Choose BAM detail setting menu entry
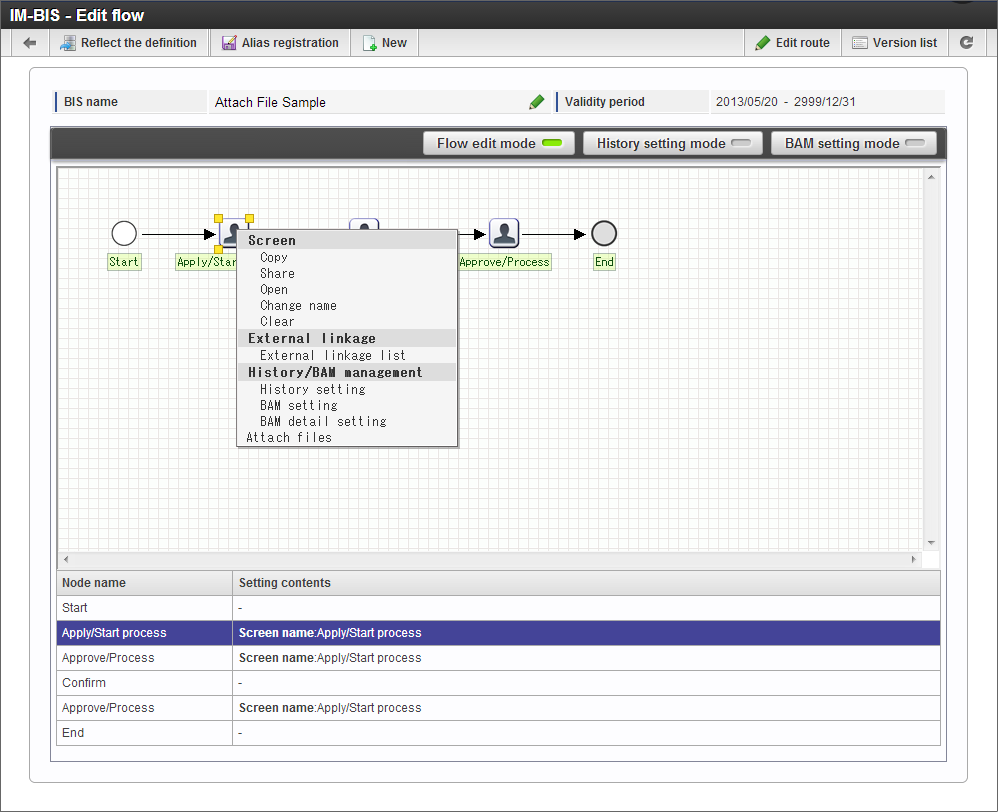Viewport: 998px width, 812px height. [323, 421]
